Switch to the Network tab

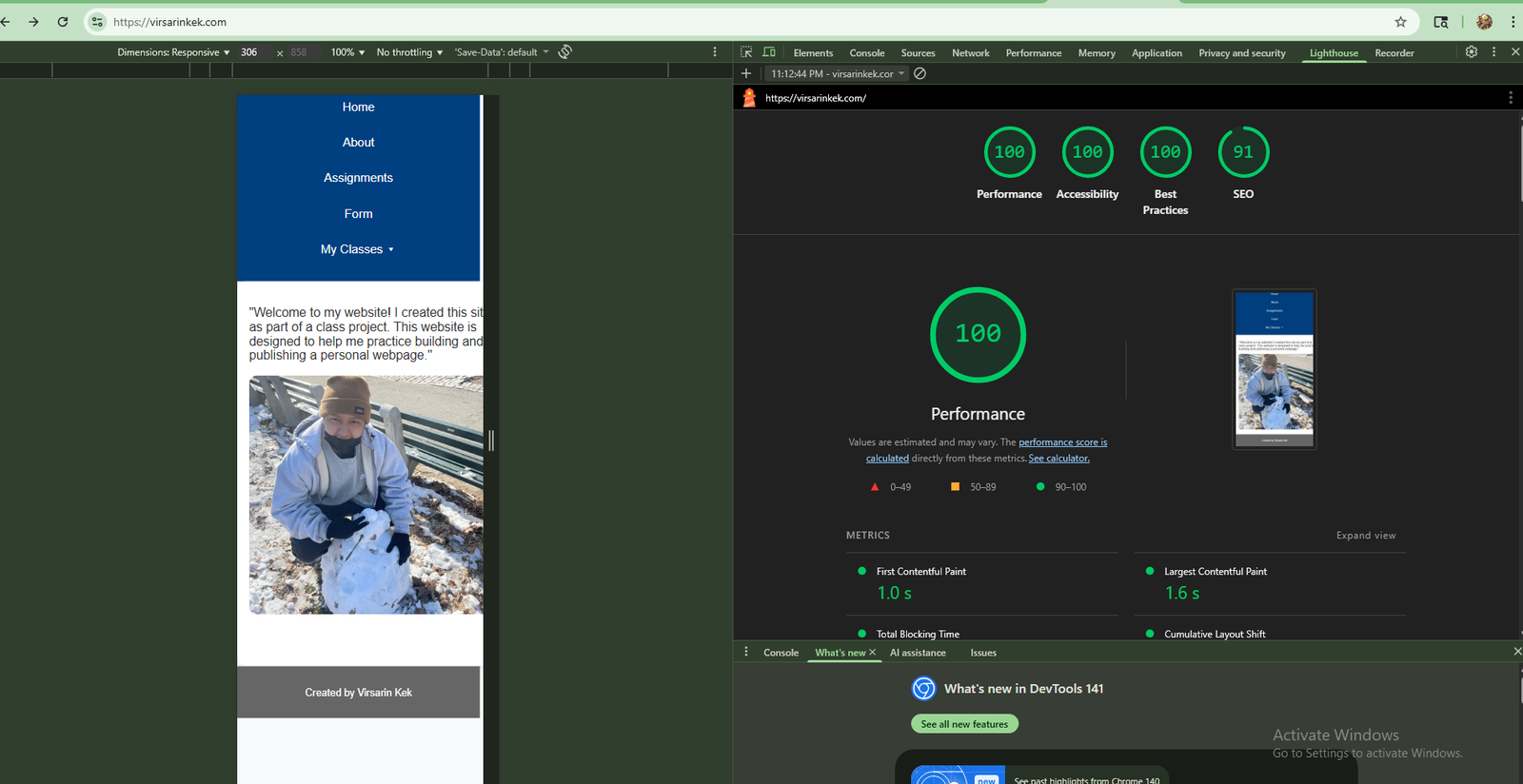click(970, 53)
